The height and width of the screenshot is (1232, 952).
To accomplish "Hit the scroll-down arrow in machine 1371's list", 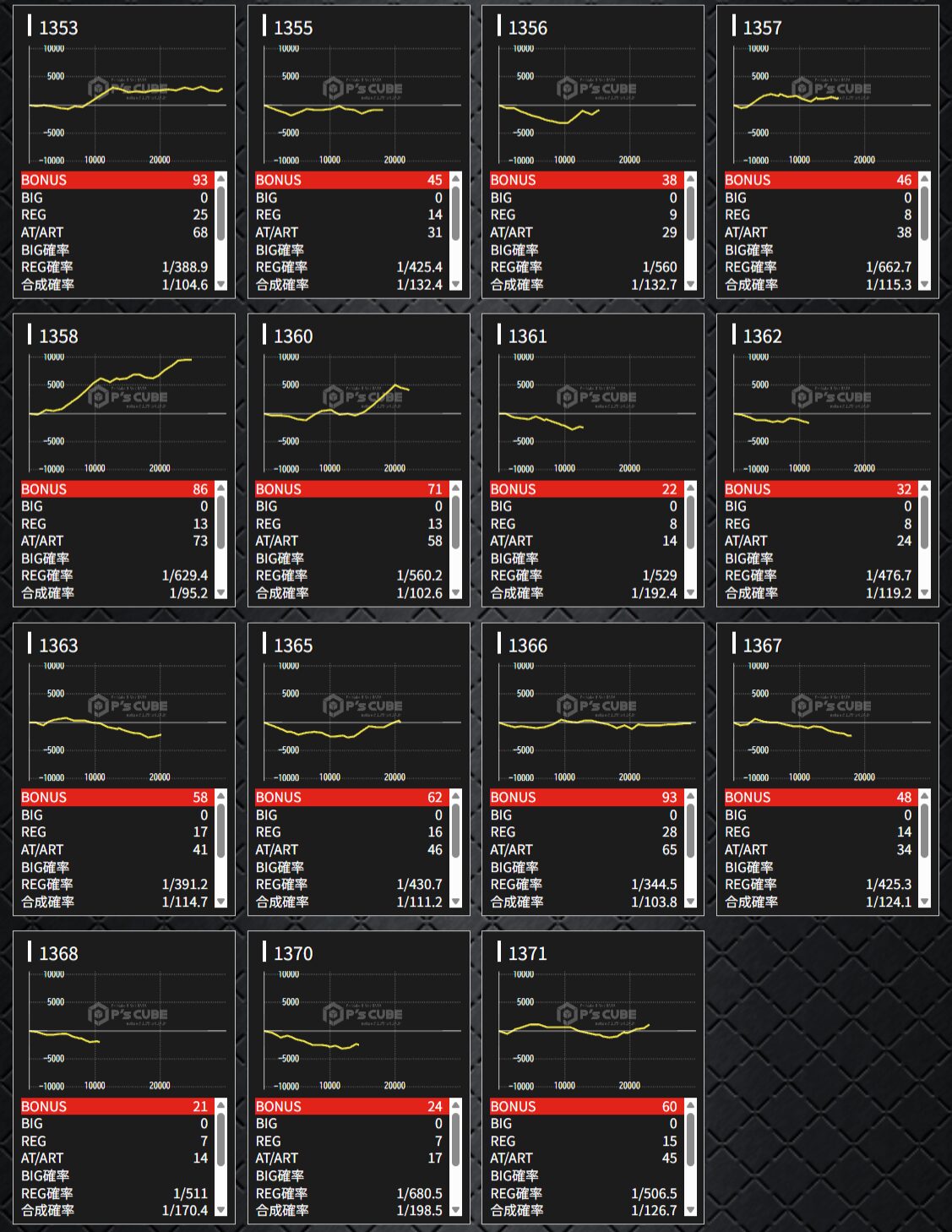I will pyautogui.click(x=690, y=1210).
